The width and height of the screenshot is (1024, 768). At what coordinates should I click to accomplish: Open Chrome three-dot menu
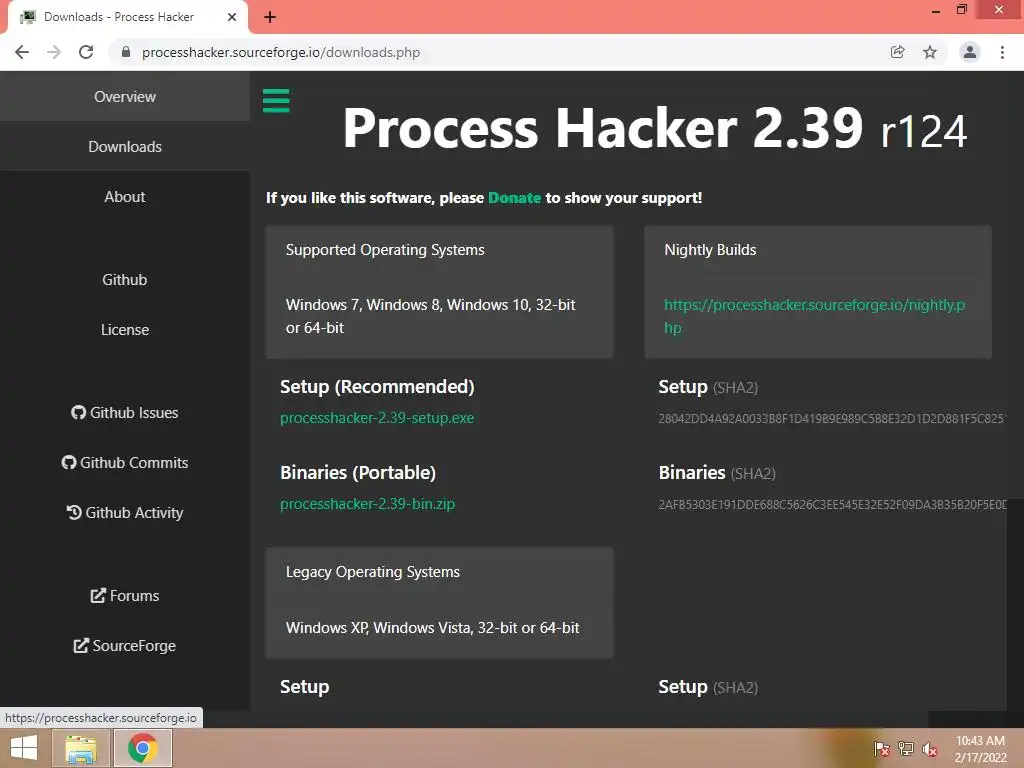(x=1002, y=52)
